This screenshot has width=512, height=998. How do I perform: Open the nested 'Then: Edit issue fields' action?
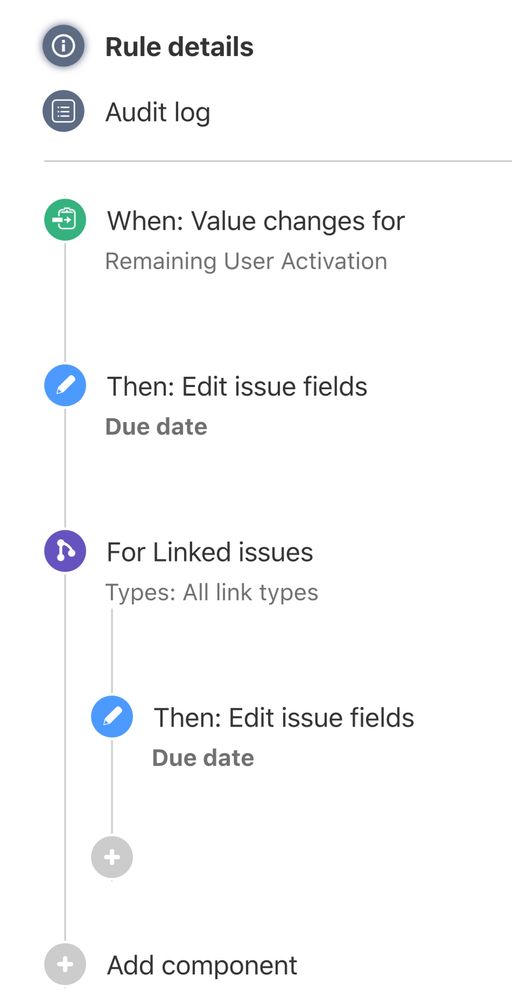[284, 717]
